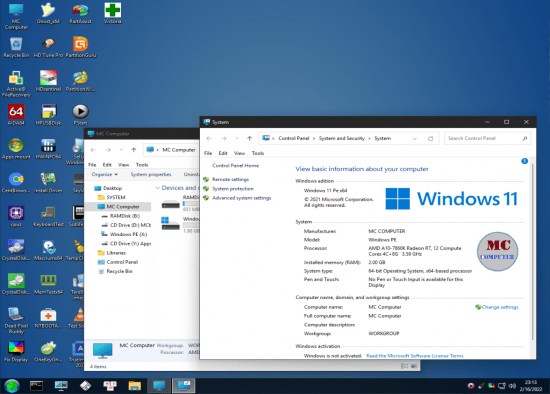The height and width of the screenshot is (394, 550).
Task: Open Apps mount desktop icon
Action: point(16,149)
